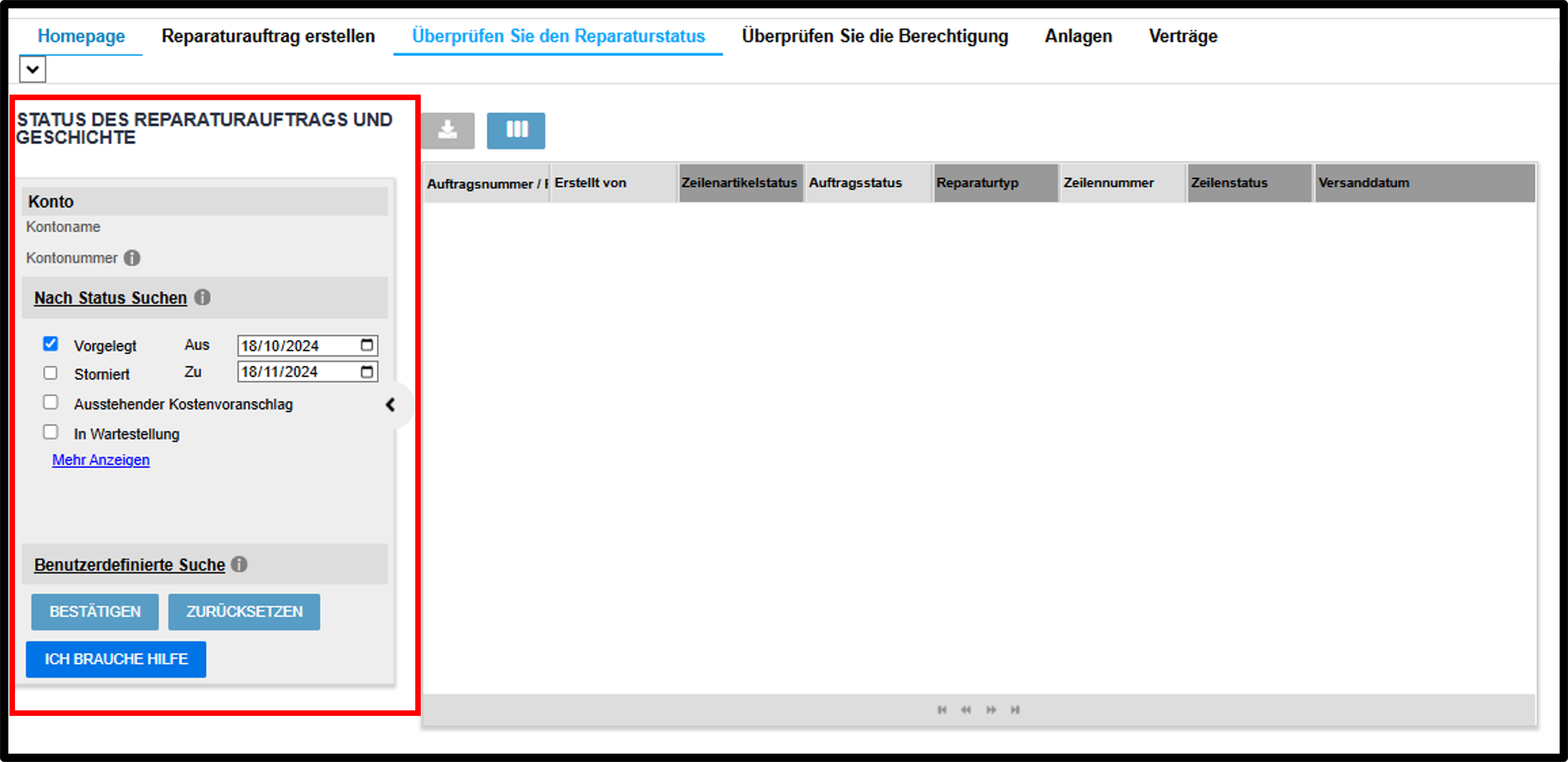Open Überprüfen Sie die Berechtigung tab
Image resolution: width=1568 pixels, height=762 pixels.
(875, 36)
